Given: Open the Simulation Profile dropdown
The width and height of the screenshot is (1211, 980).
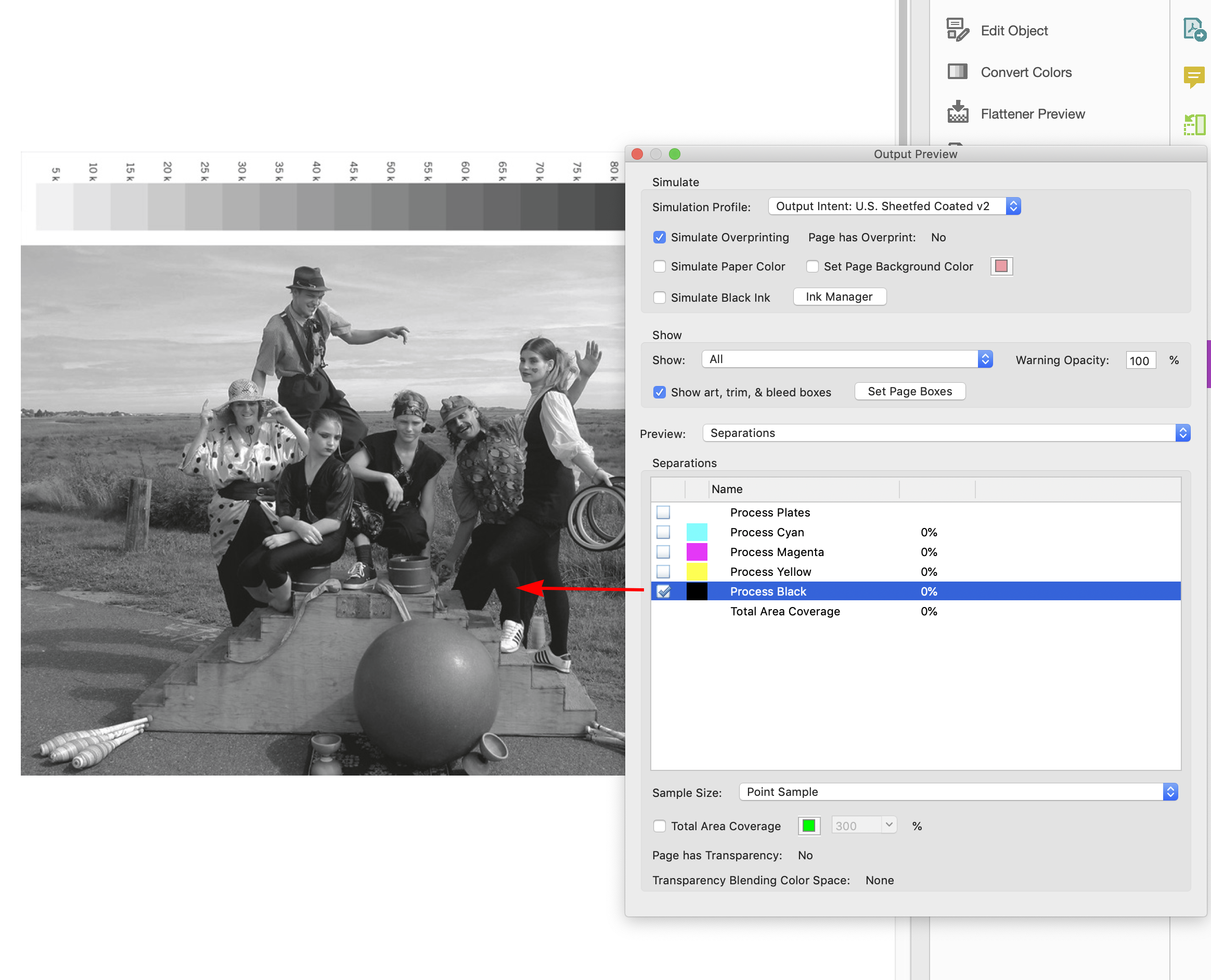Looking at the screenshot, I should [1013, 206].
